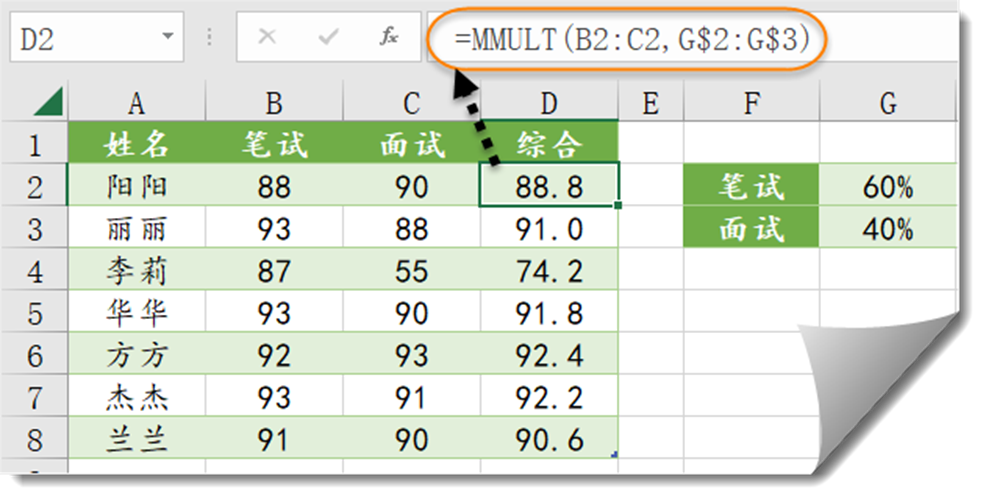Select the cell 华华
This screenshot has width=983, height=498.
[137, 312]
